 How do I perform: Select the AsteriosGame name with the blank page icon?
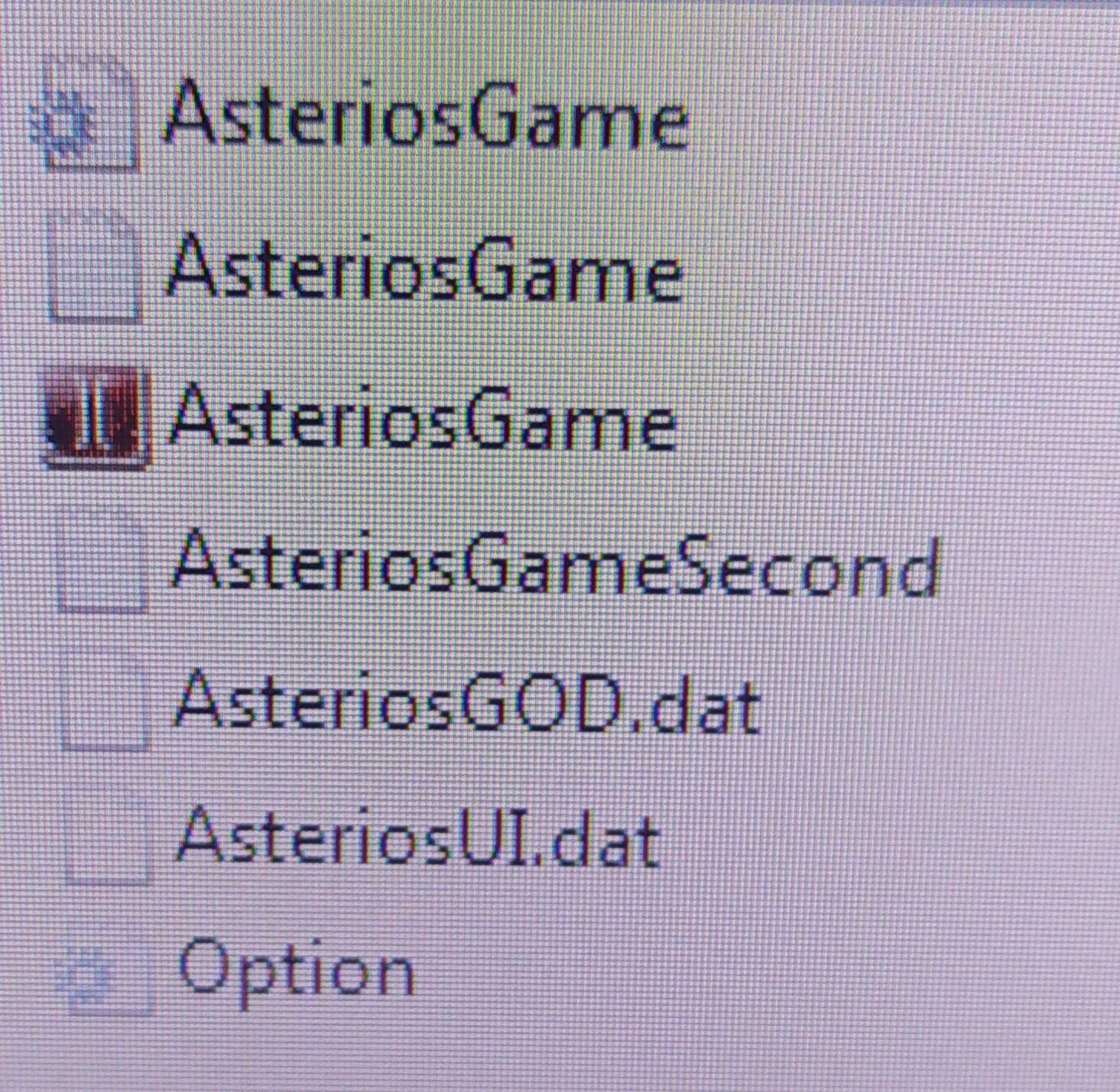click(425, 267)
